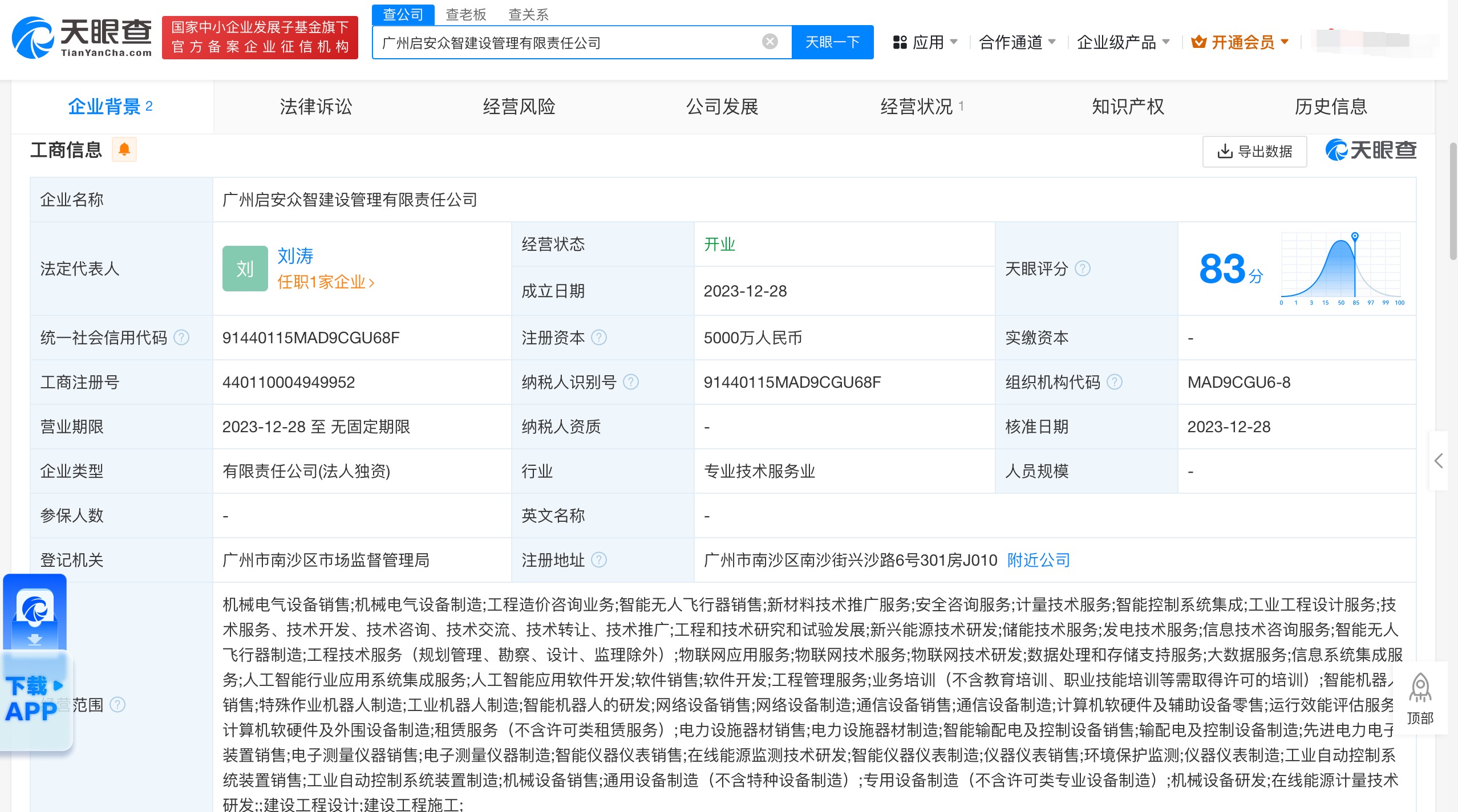Open the 附近公司 link
The image size is (1458, 812).
click(1038, 560)
